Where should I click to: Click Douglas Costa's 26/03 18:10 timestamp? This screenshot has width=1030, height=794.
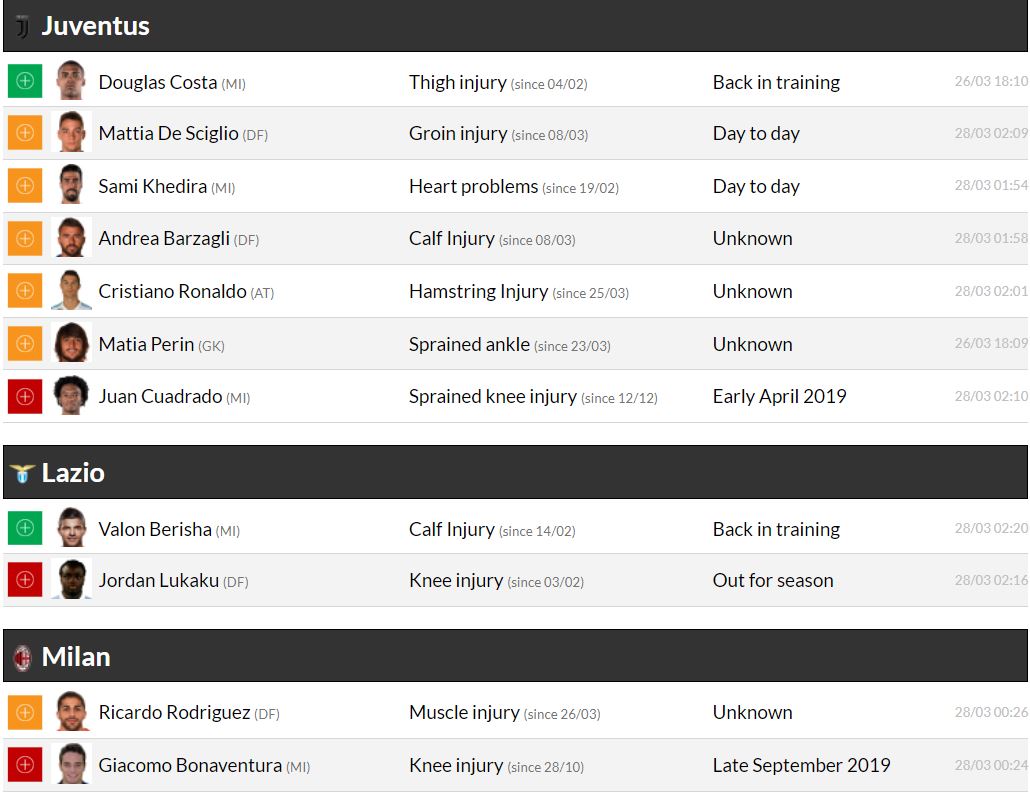(x=990, y=82)
